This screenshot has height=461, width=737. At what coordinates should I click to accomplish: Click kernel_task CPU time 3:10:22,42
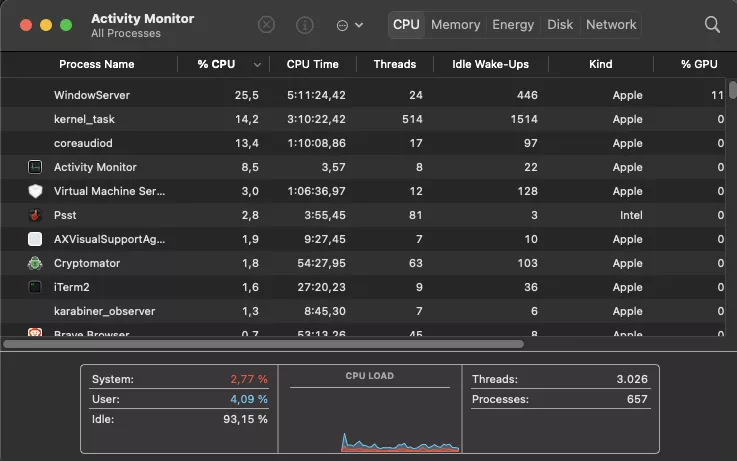(x=316, y=119)
